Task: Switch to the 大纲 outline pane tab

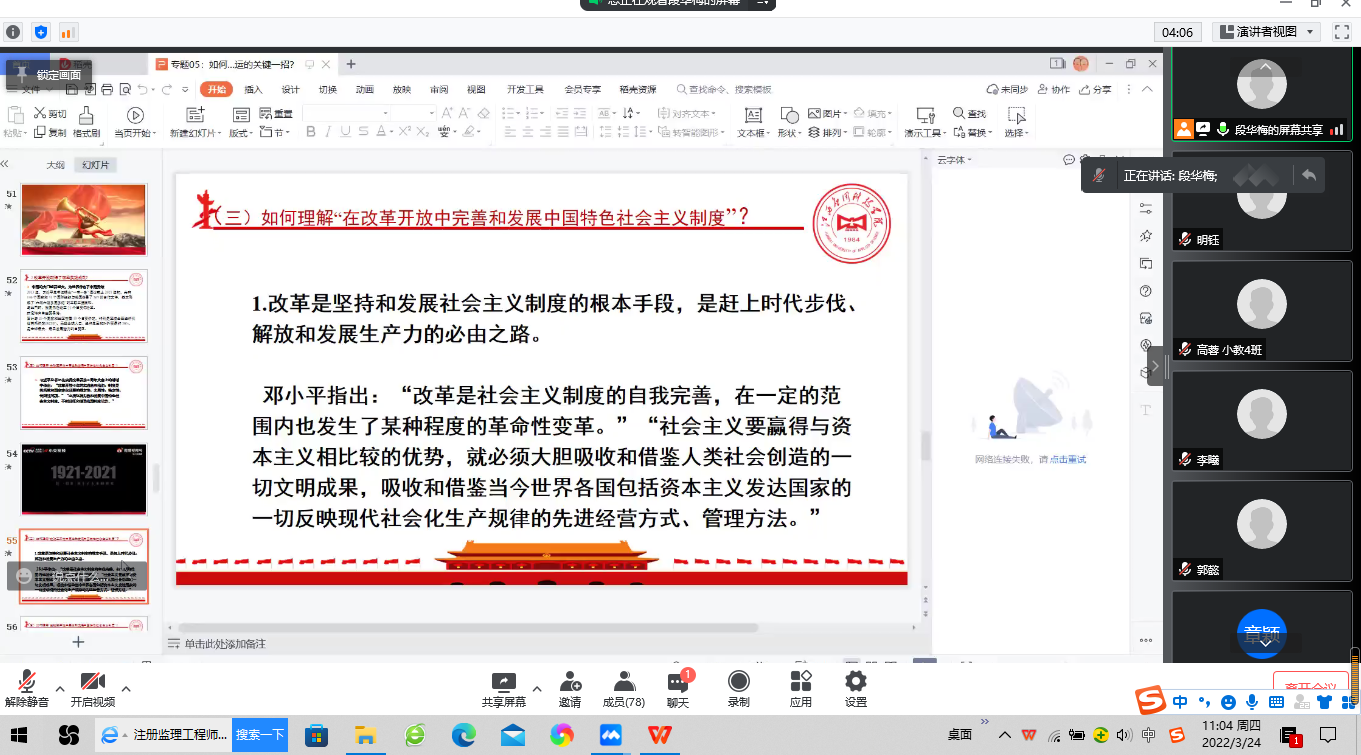Action: pyautogui.click(x=56, y=165)
